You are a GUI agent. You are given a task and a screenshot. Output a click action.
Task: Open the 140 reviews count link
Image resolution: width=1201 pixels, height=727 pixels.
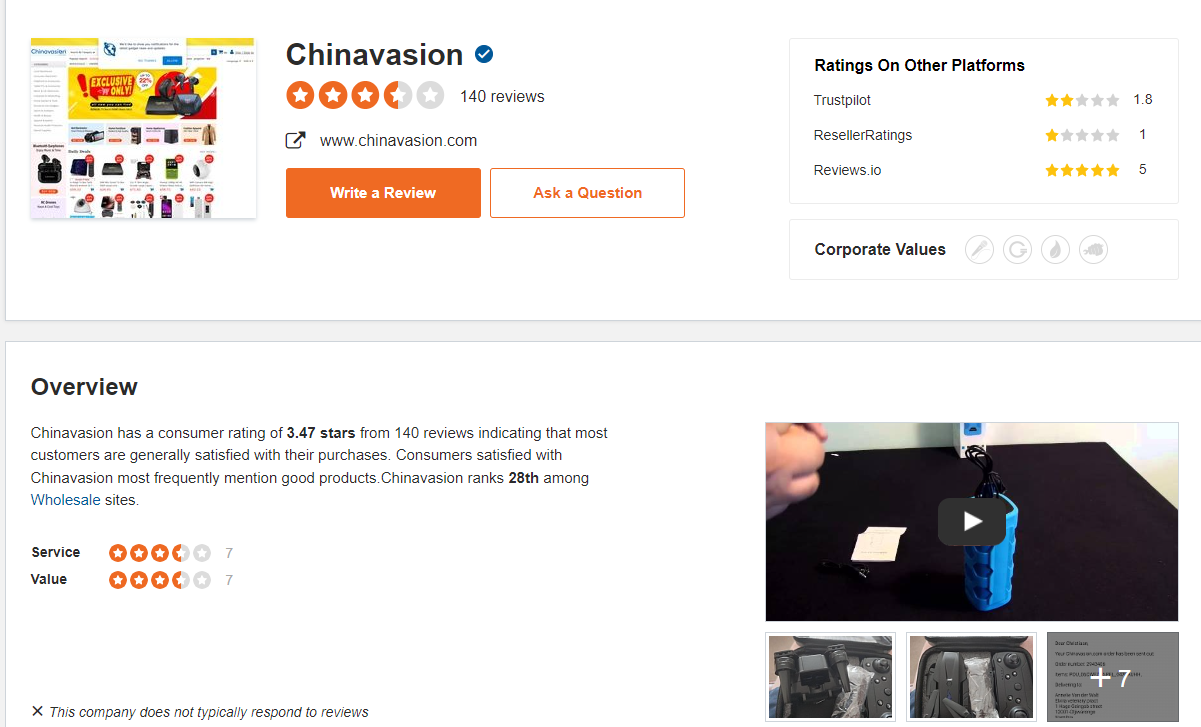click(502, 97)
